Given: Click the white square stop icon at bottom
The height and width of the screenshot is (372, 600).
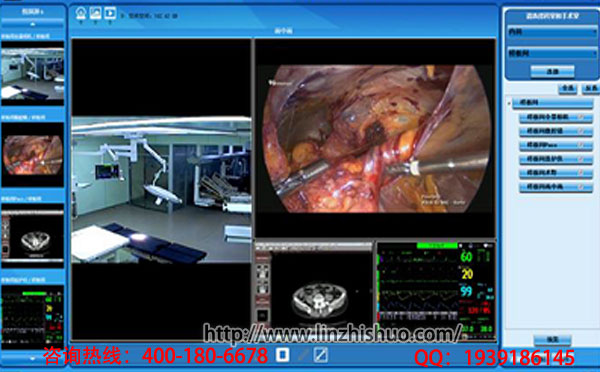Looking at the screenshot, I should point(282,354).
